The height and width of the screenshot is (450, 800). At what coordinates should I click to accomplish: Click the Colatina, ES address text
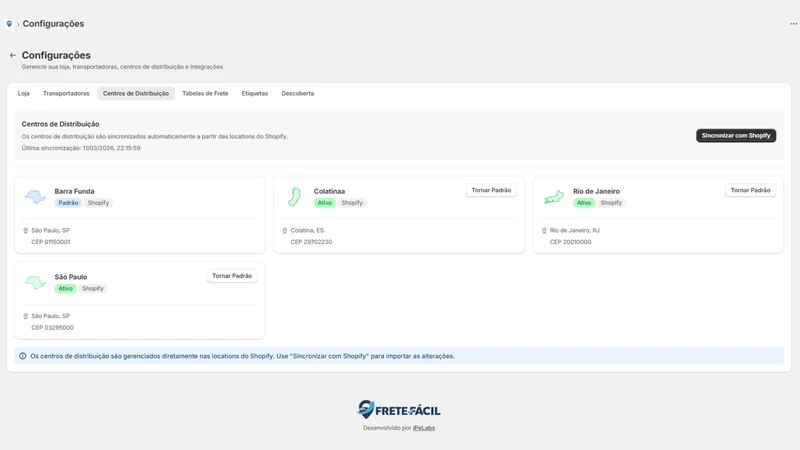pyautogui.click(x=307, y=231)
